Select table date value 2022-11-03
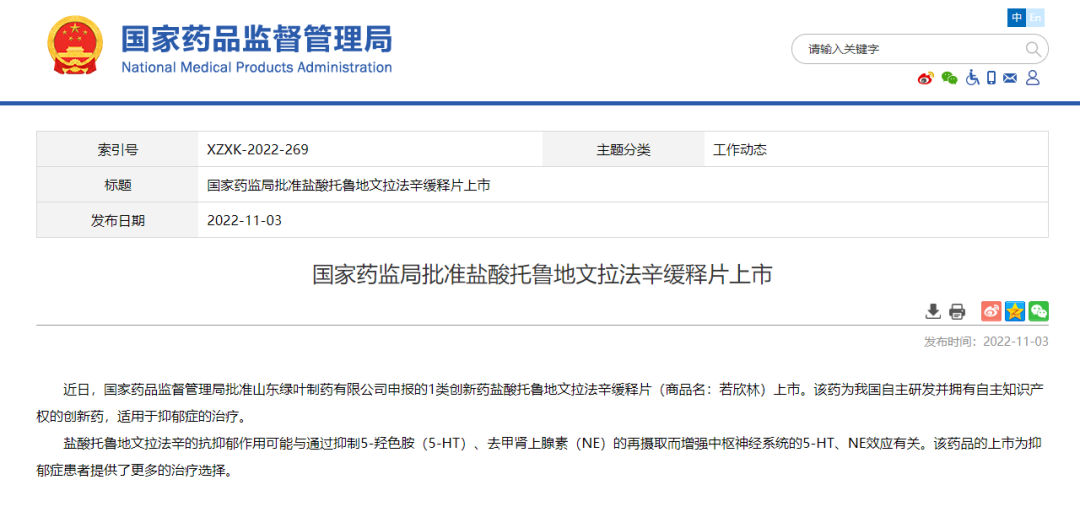1080x512 pixels. point(245,221)
